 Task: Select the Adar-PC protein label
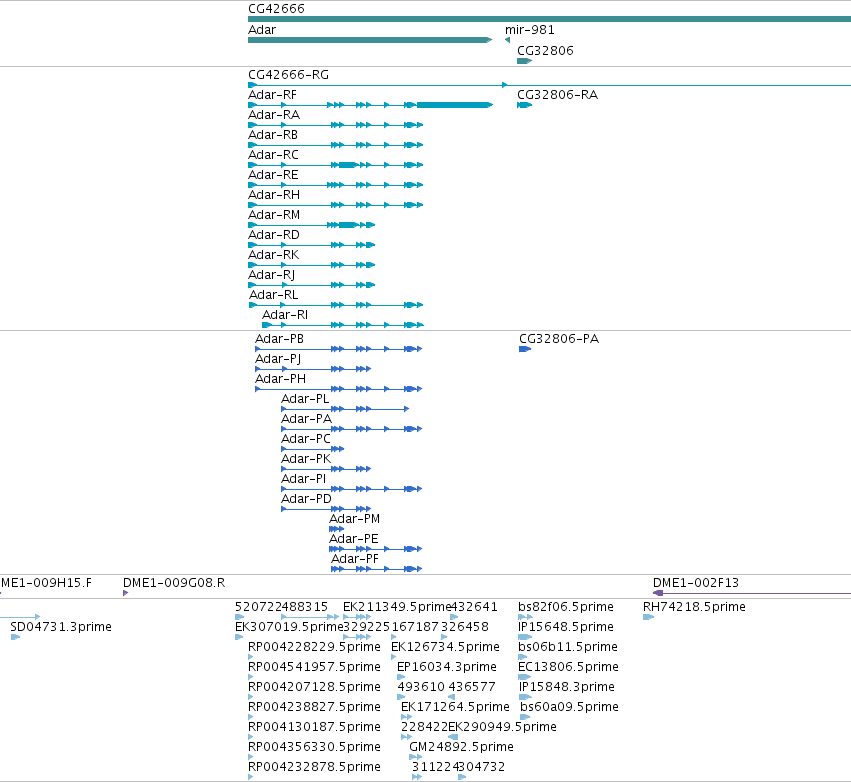pos(306,440)
